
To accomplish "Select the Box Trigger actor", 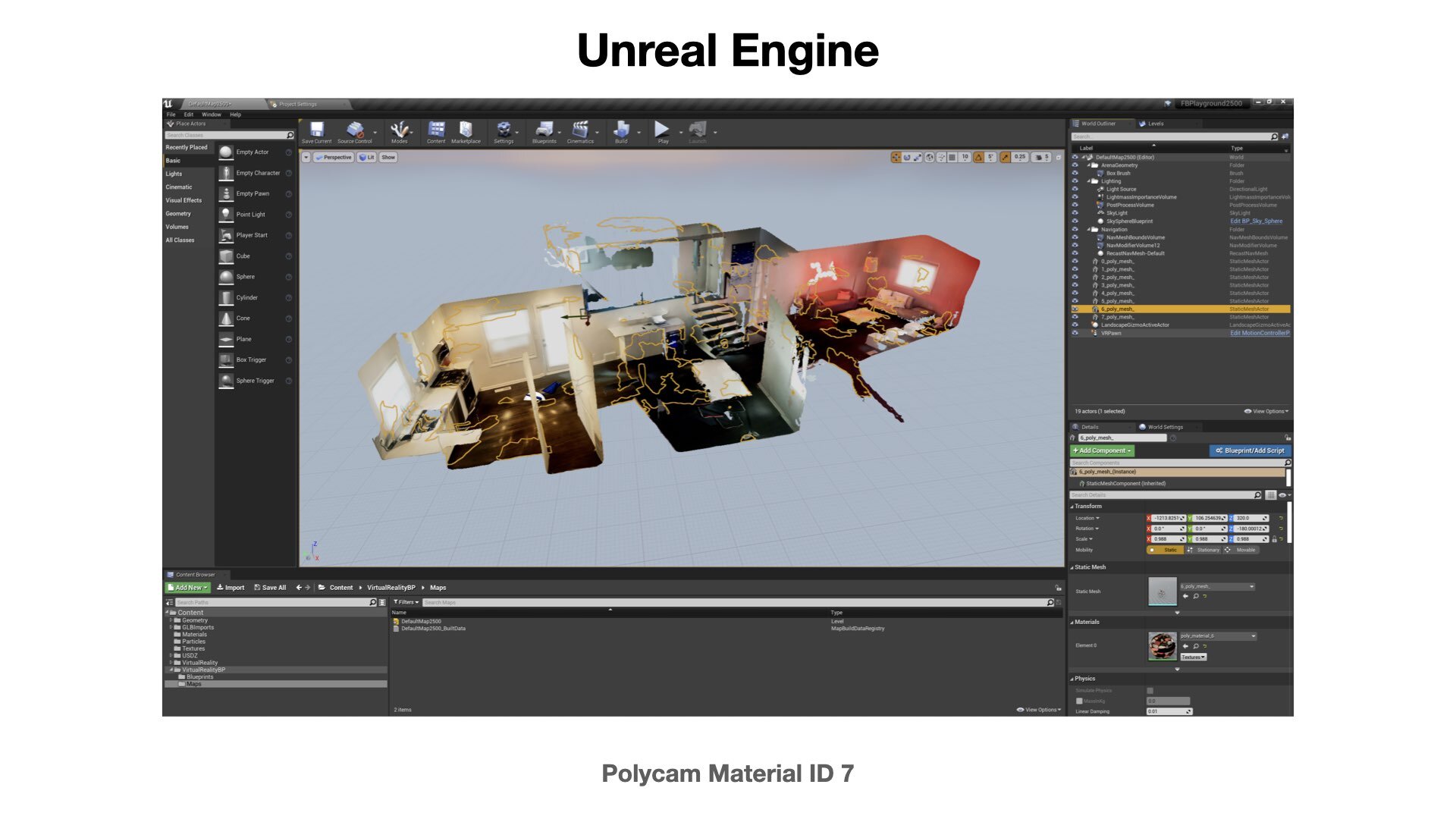I will (256, 360).
